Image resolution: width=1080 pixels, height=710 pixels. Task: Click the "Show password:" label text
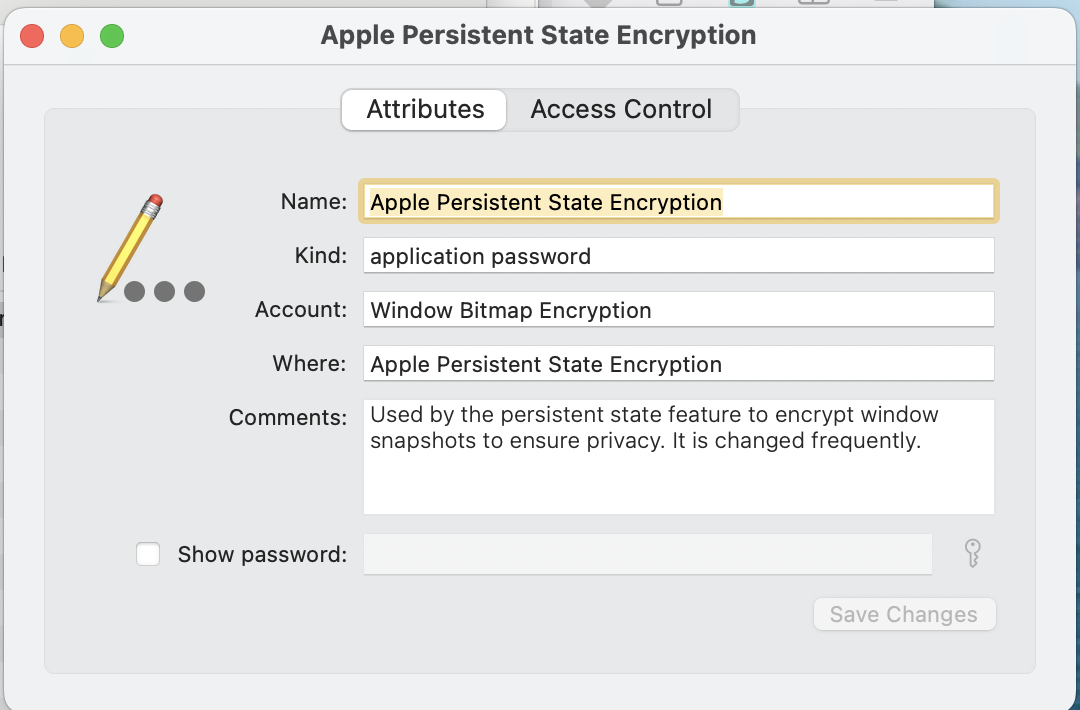[262, 554]
